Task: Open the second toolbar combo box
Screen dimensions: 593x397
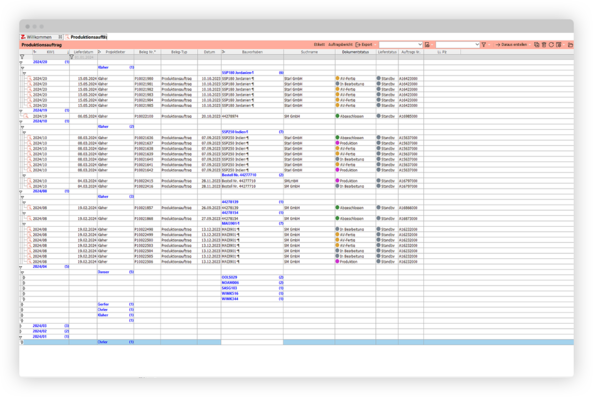Action: pyautogui.click(x=457, y=45)
